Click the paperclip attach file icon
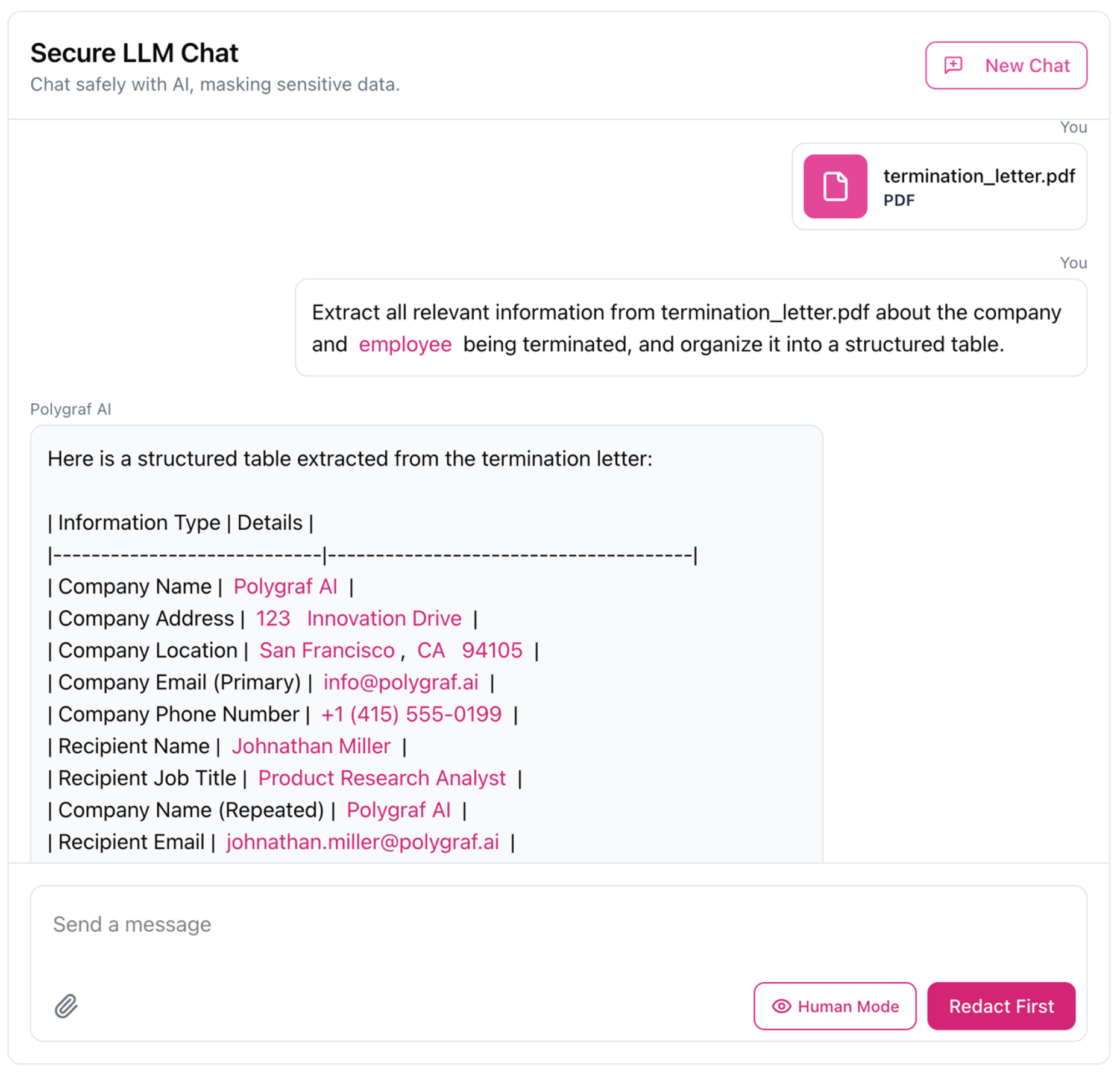 click(x=66, y=1006)
